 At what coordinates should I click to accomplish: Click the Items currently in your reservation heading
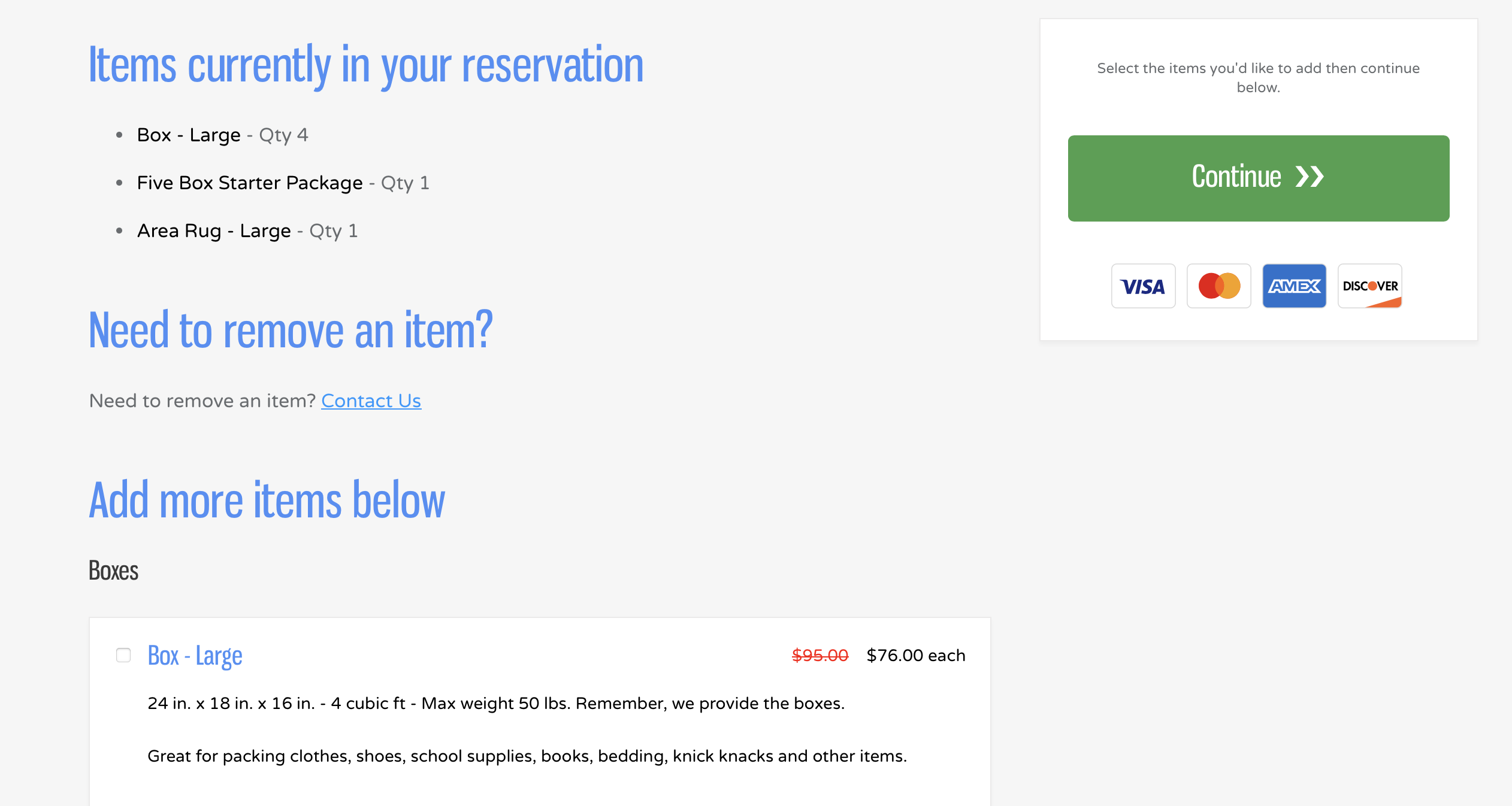pos(366,65)
